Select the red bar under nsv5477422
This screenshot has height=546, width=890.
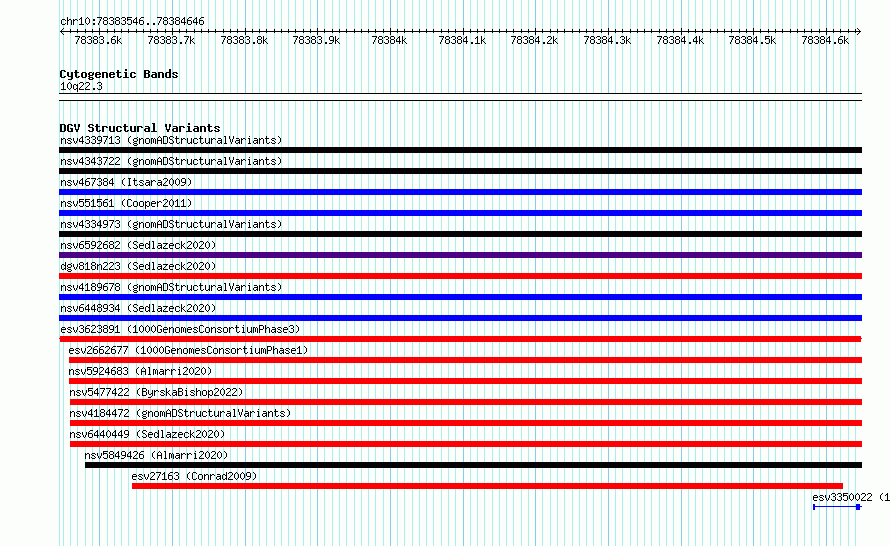point(466,402)
